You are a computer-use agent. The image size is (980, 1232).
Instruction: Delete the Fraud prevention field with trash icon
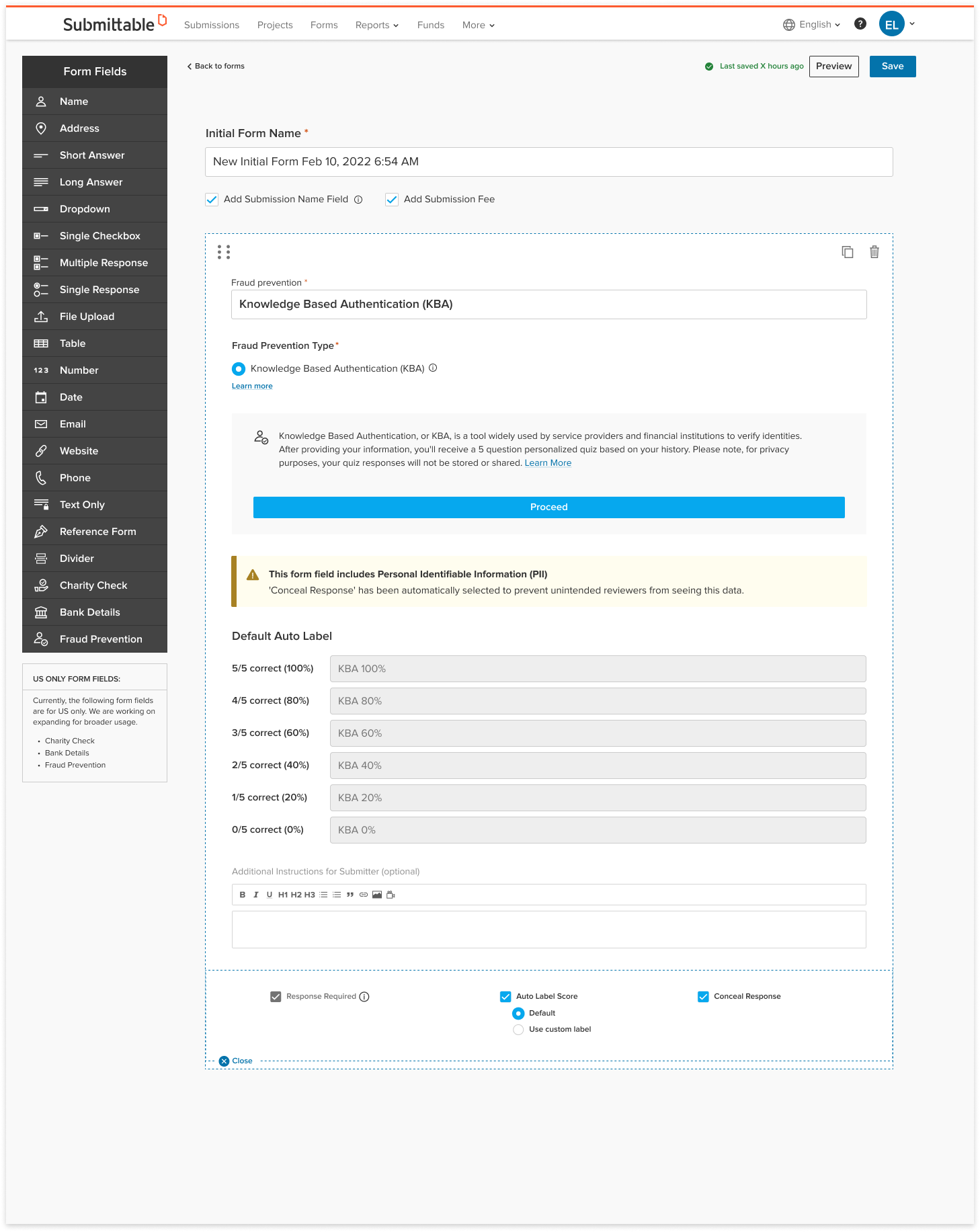tap(874, 252)
